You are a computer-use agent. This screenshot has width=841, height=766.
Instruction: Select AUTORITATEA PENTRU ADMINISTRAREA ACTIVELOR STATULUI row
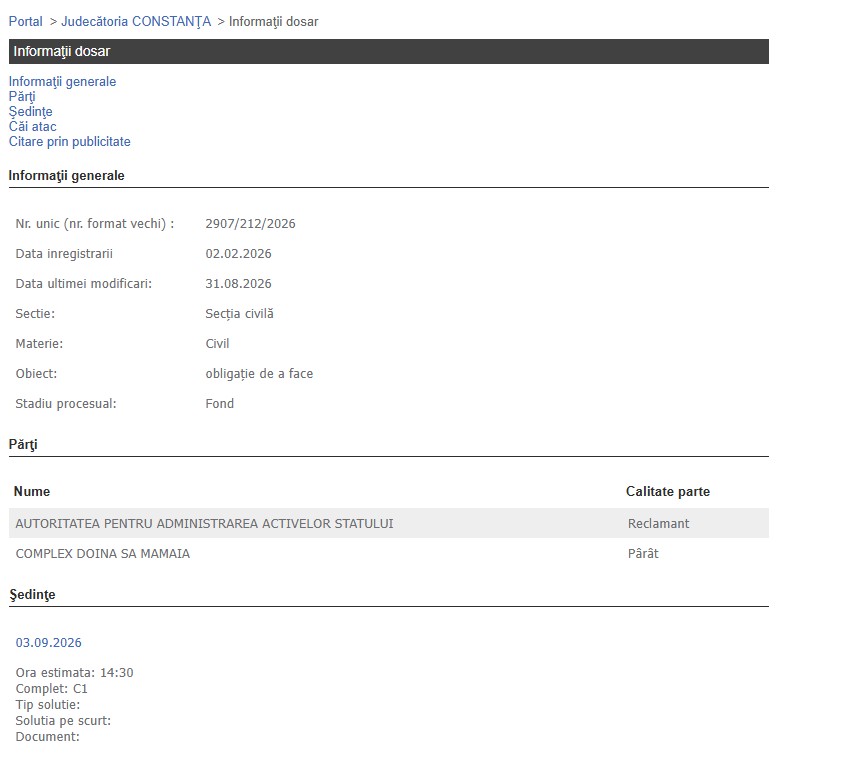[x=389, y=524]
